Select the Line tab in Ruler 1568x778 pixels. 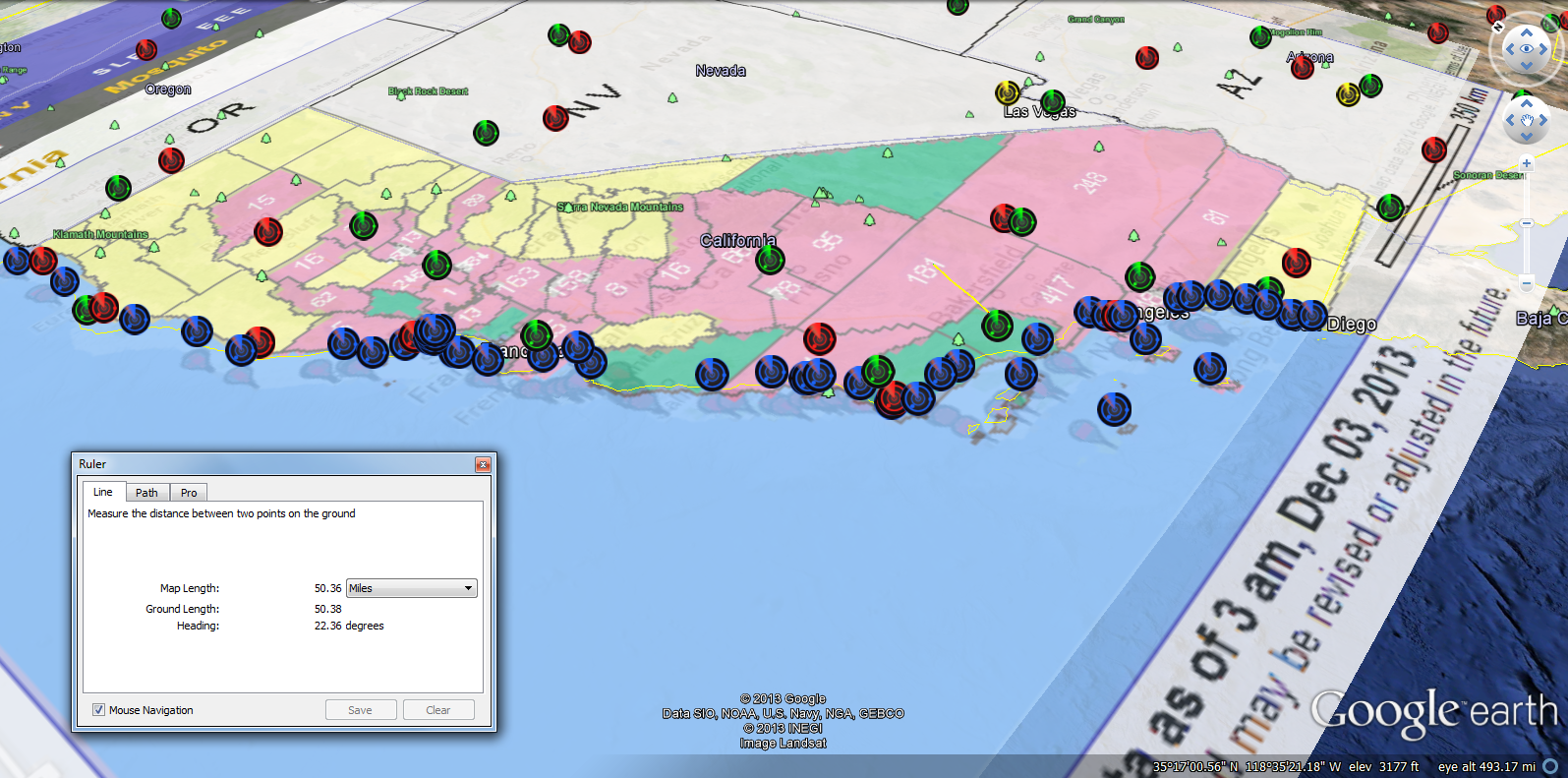(103, 492)
